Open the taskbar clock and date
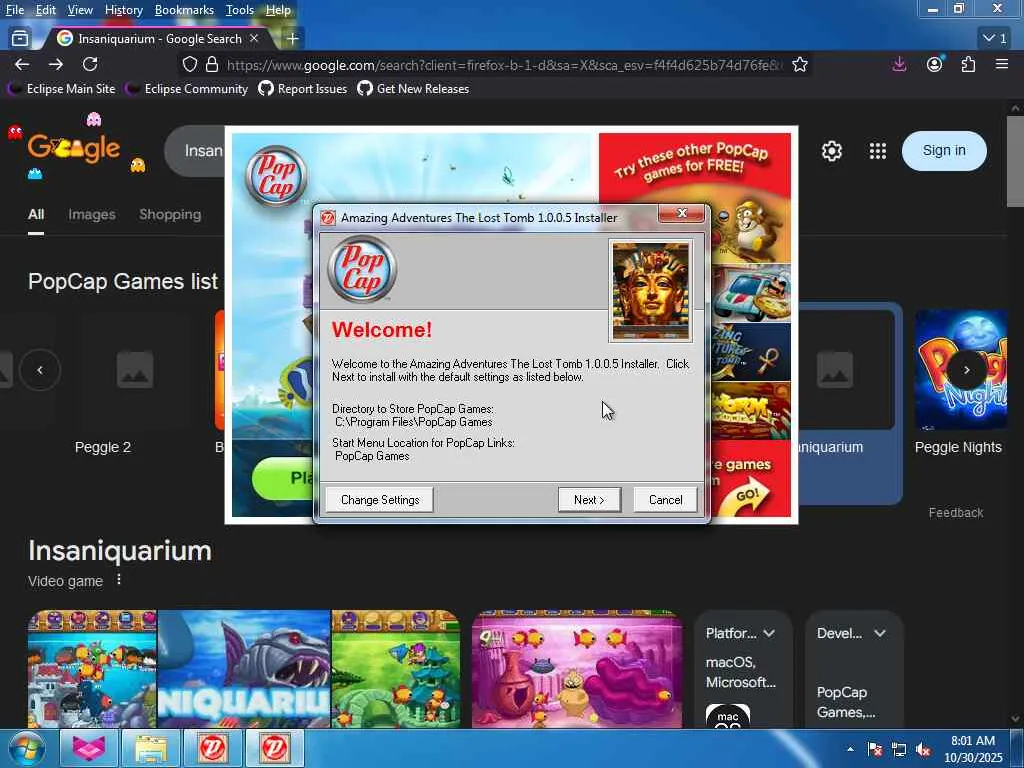This screenshot has width=1024, height=768. point(973,749)
